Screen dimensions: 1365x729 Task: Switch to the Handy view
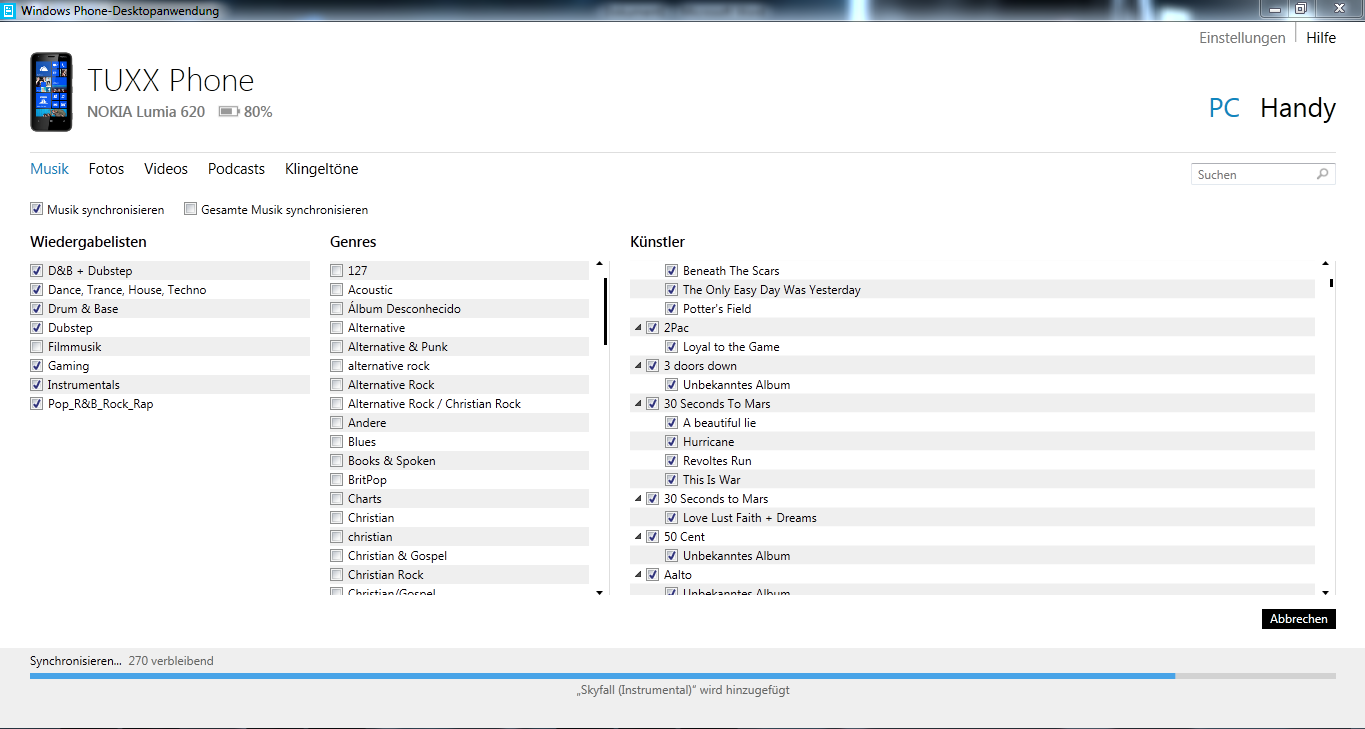(x=1298, y=108)
